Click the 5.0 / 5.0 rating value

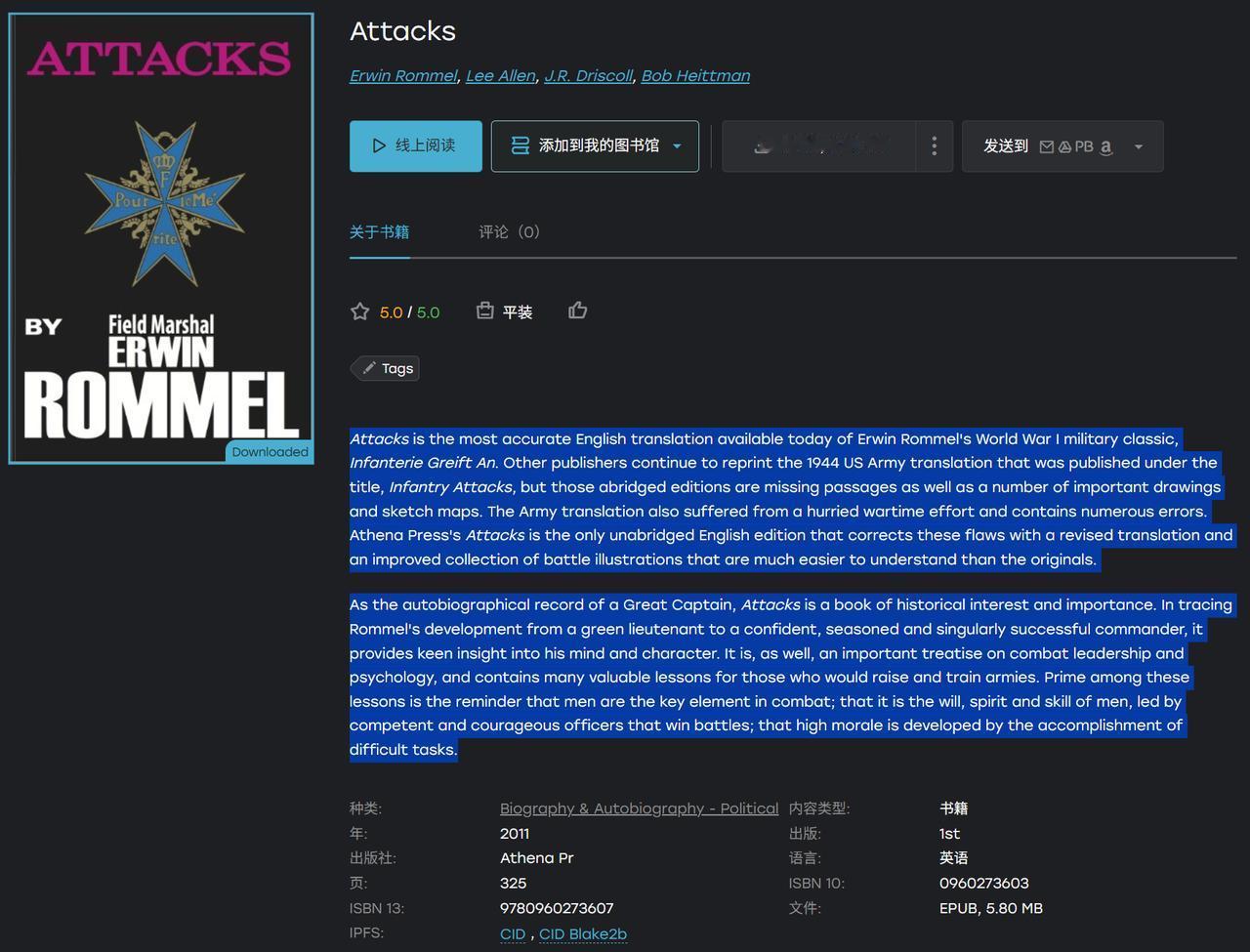(x=410, y=312)
